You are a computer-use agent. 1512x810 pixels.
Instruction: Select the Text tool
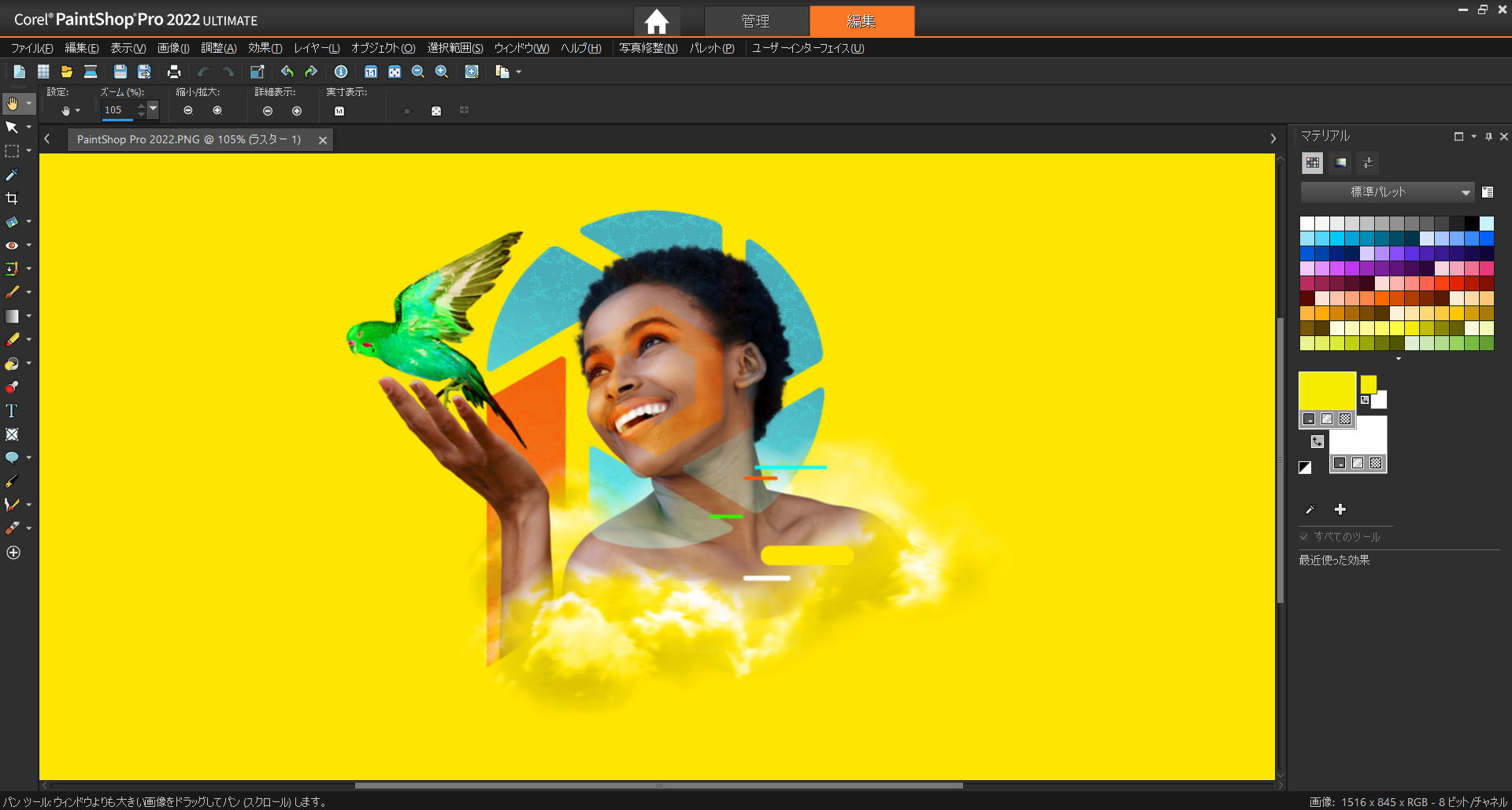[x=12, y=411]
